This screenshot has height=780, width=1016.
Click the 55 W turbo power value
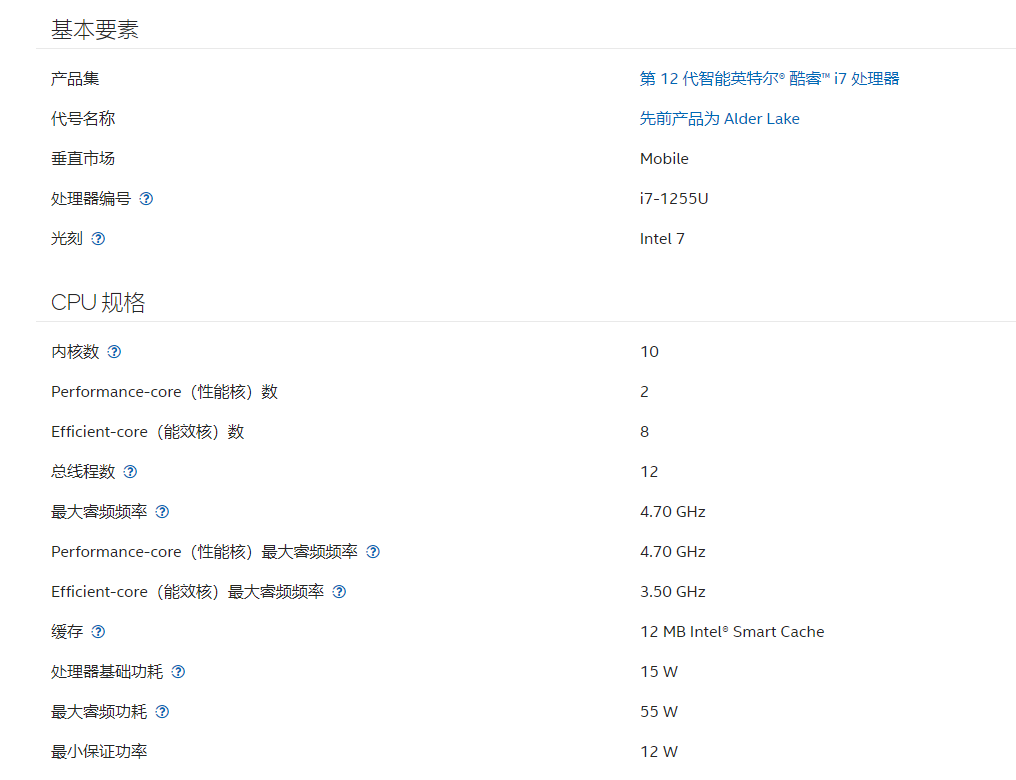click(x=659, y=712)
